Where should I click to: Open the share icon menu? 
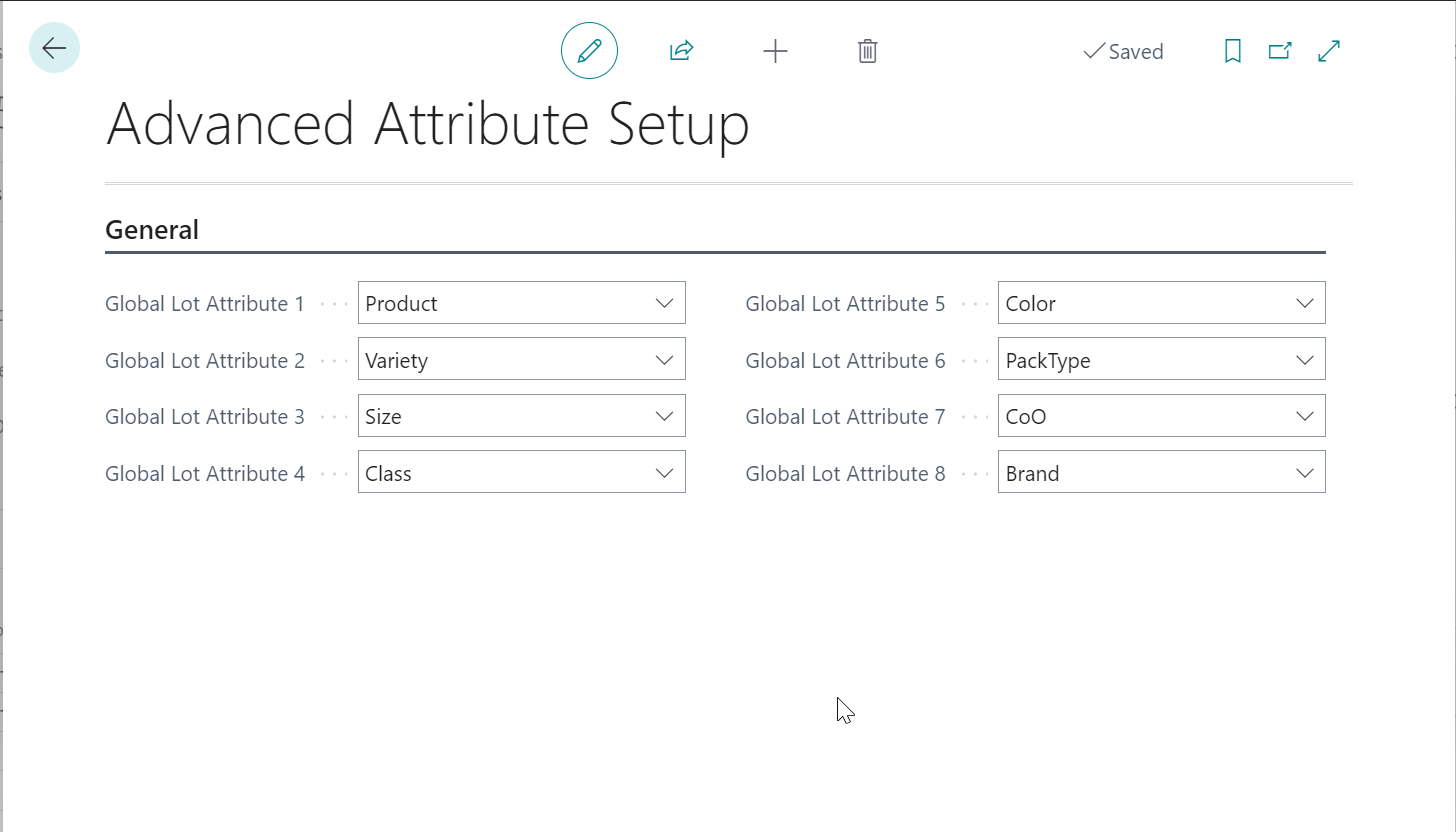pos(681,51)
